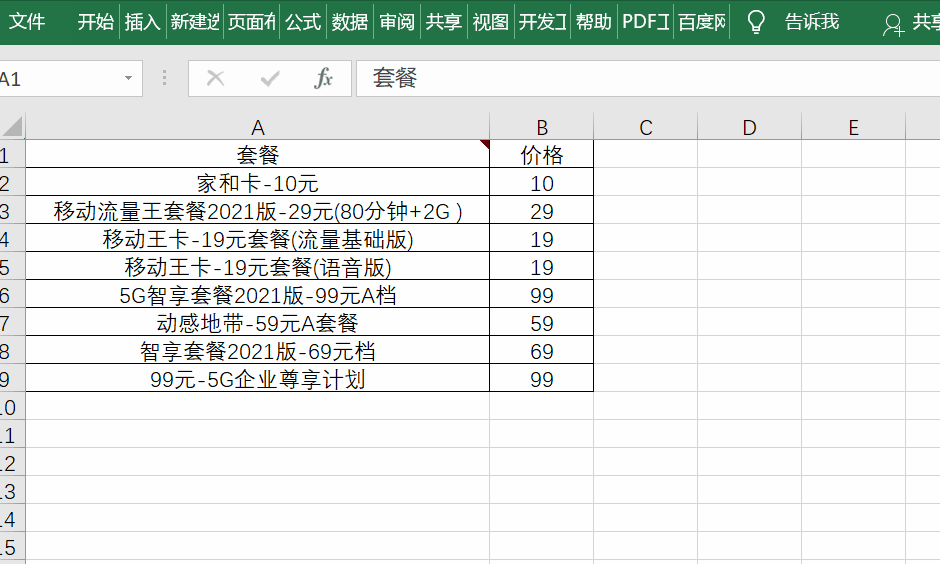The height and width of the screenshot is (564, 940).
Task: Open the 百度网盘 ribbon tab
Action: pyautogui.click(x=702, y=22)
